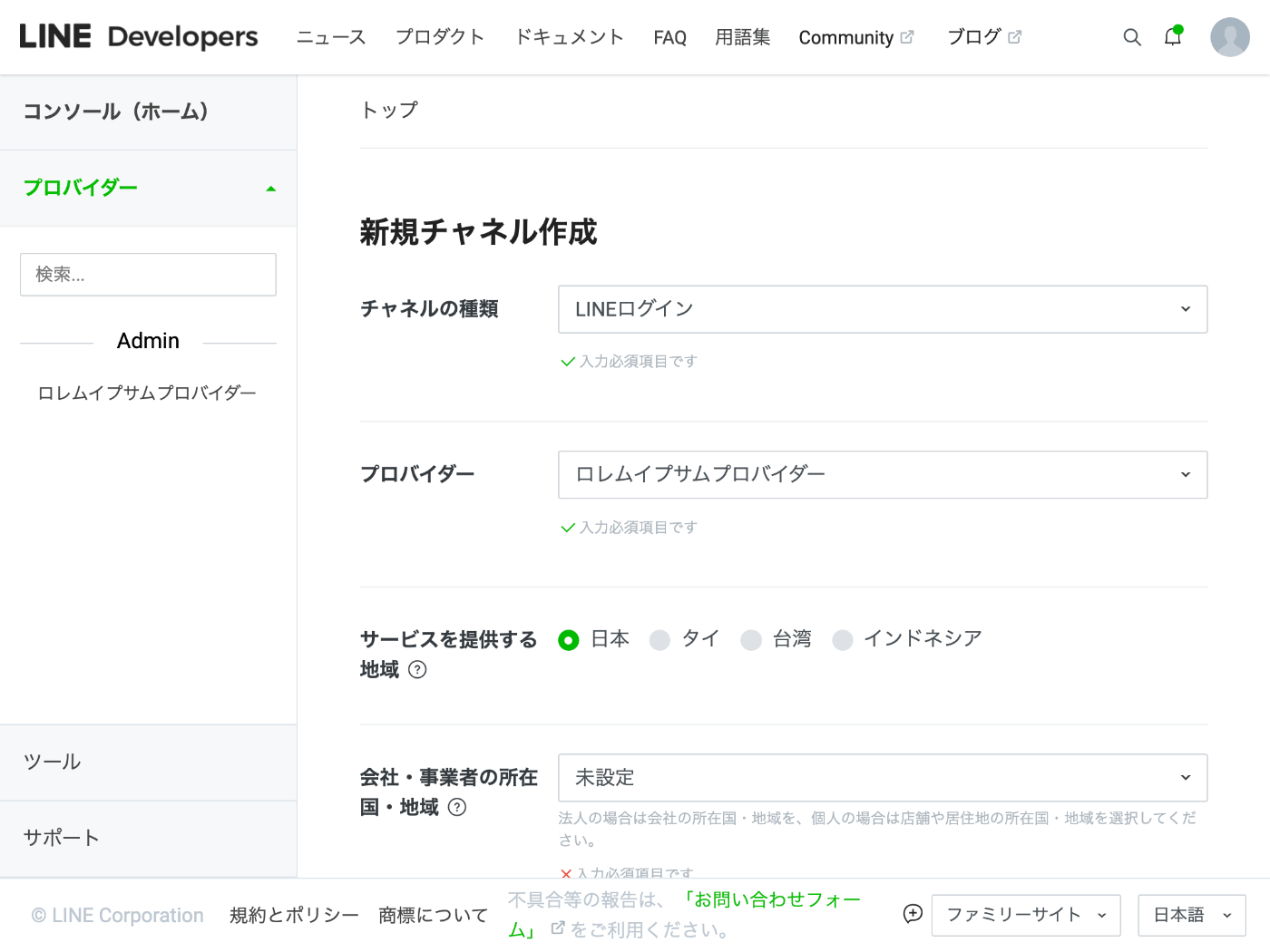Open the 会社・事業者の所在国 dropdown showing 未設定
Viewport: 1270px width, 952px height.
pyautogui.click(x=883, y=778)
